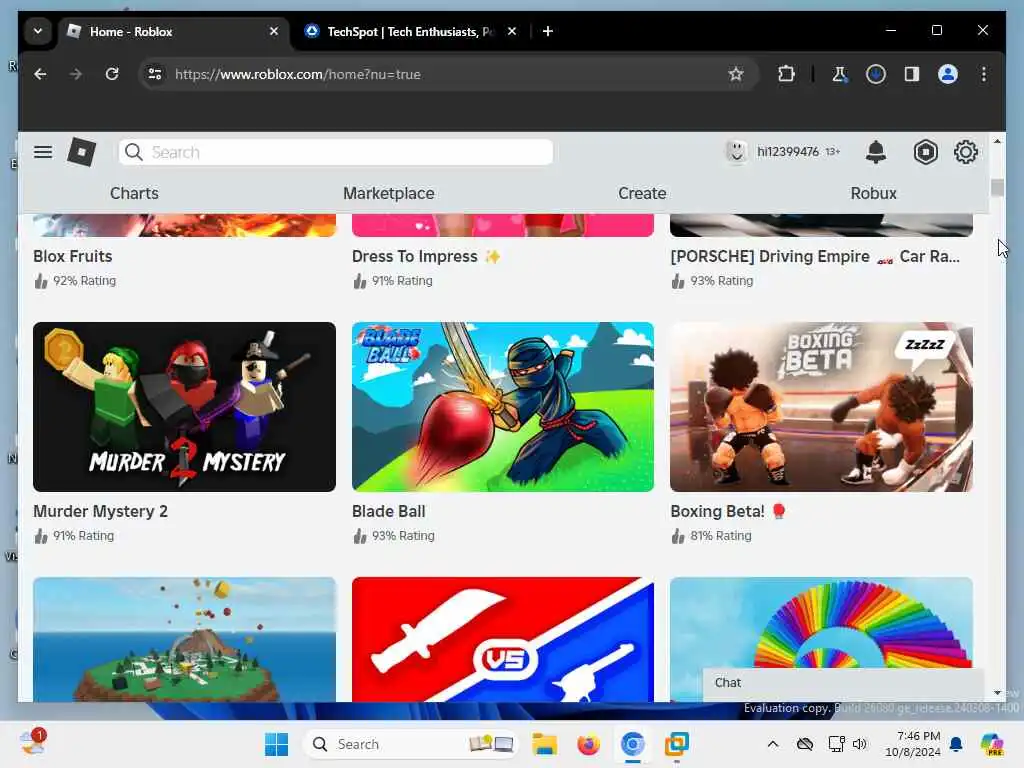Screen dimensions: 1024x768
Task: Open a new browser tab
Action: (548, 31)
